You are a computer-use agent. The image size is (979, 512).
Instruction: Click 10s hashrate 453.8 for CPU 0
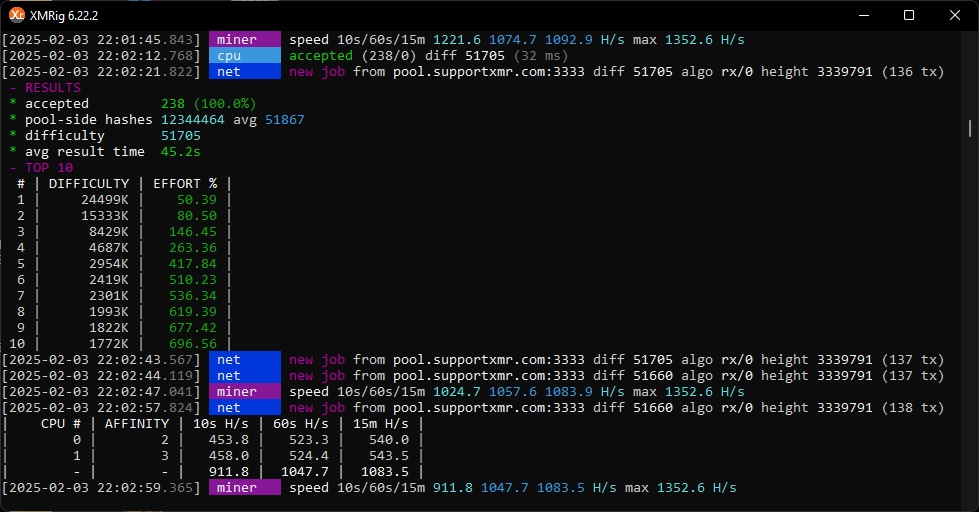[229, 440]
